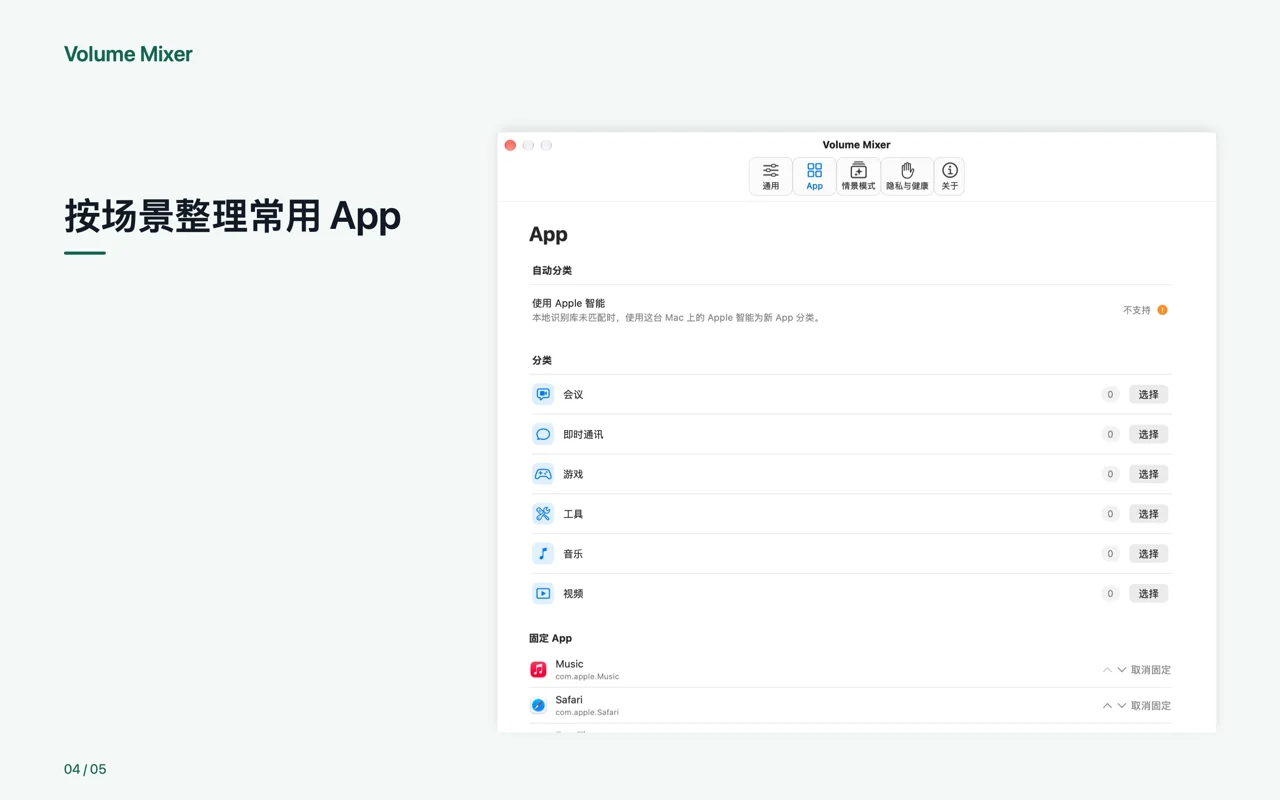The height and width of the screenshot is (800, 1280).
Task: Switch to the App tab in toolbar
Action: click(815, 176)
